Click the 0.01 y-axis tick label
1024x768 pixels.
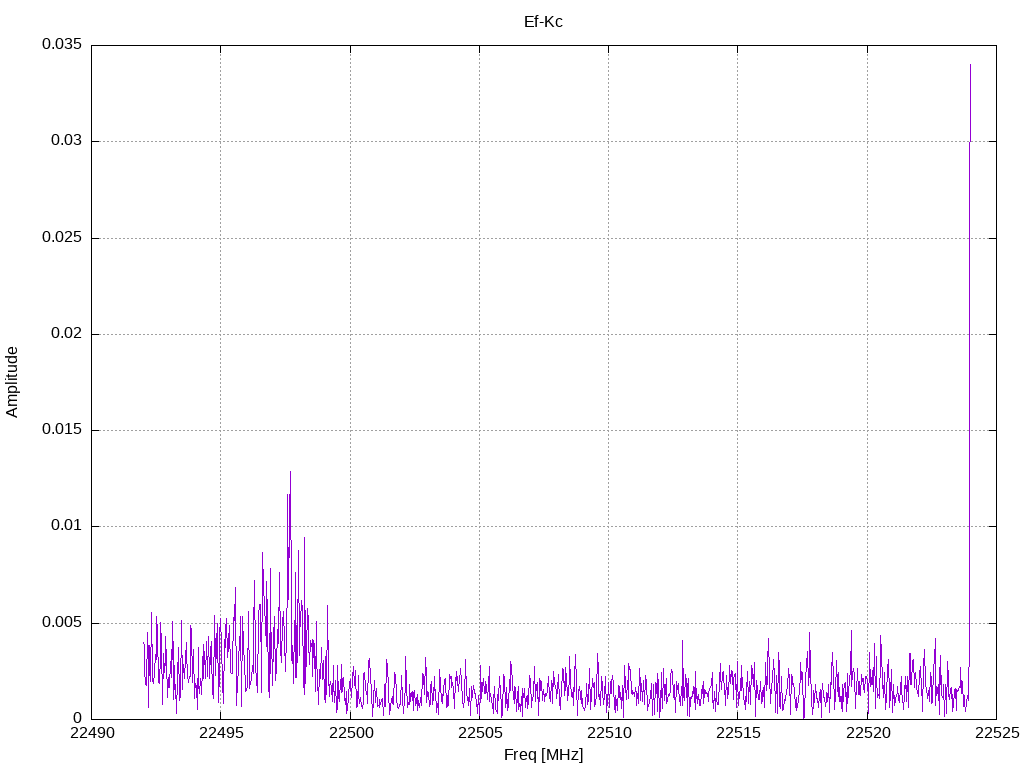point(67,526)
